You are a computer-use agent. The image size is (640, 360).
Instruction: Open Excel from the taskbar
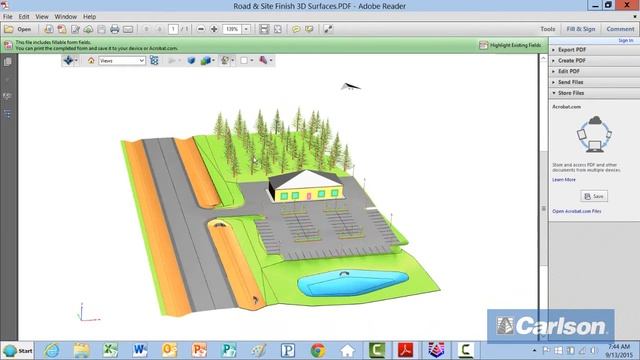(x=110, y=351)
